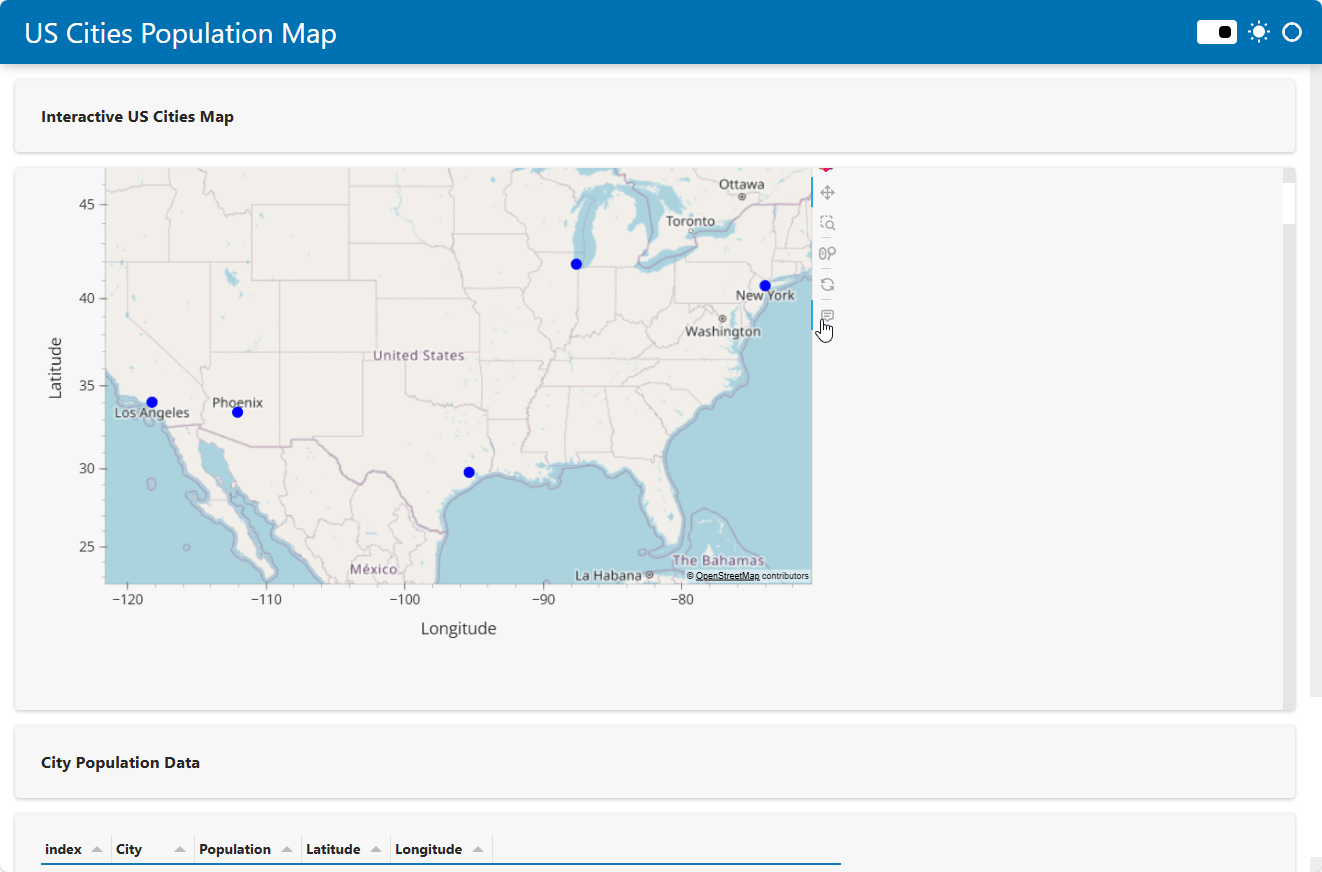
Task: Click the New York city point
Action: pyautogui.click(x=765, y=286)
